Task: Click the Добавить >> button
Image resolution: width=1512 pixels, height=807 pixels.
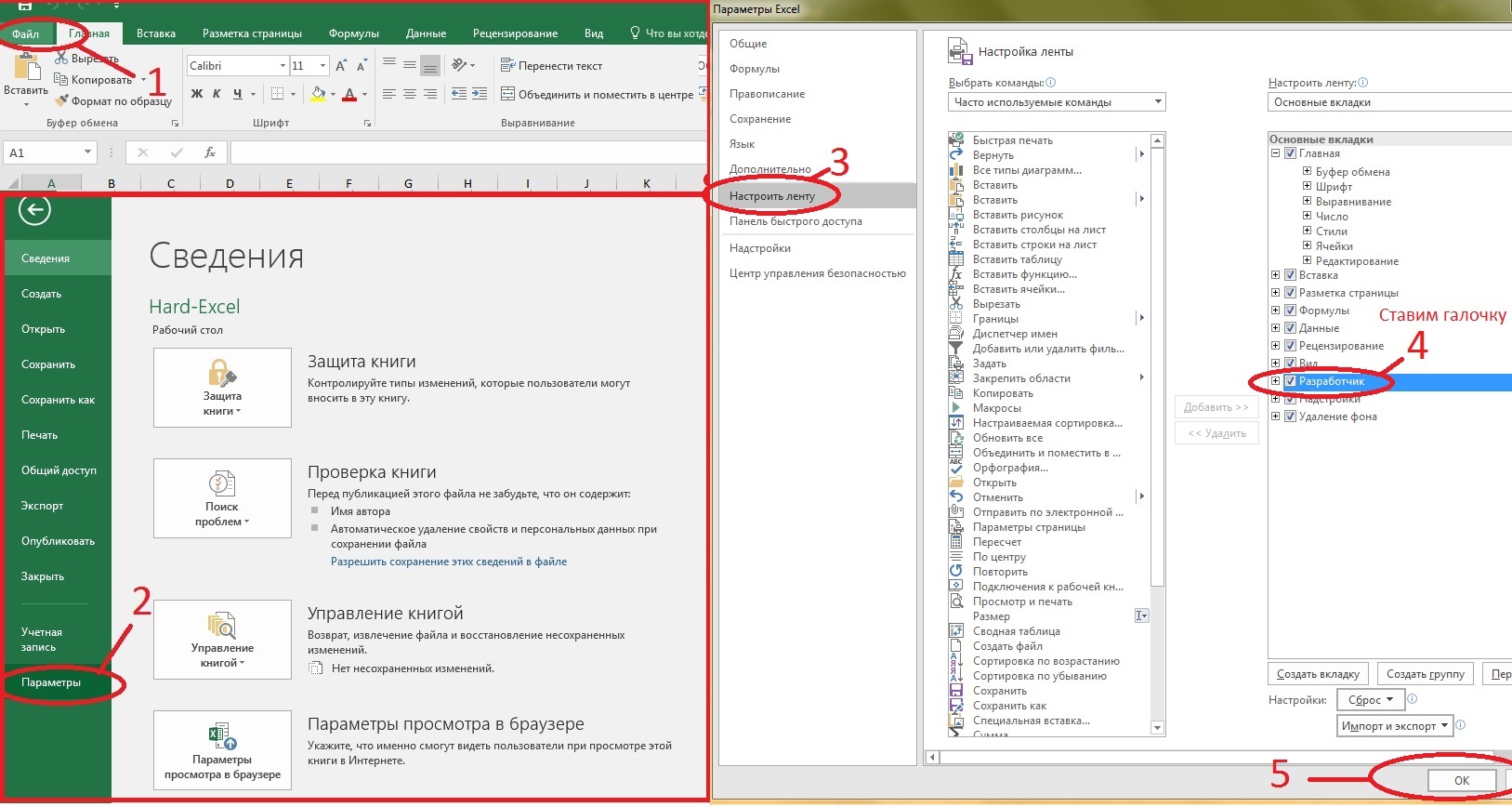Action: pyautogui.click(x=1216, y=407)
